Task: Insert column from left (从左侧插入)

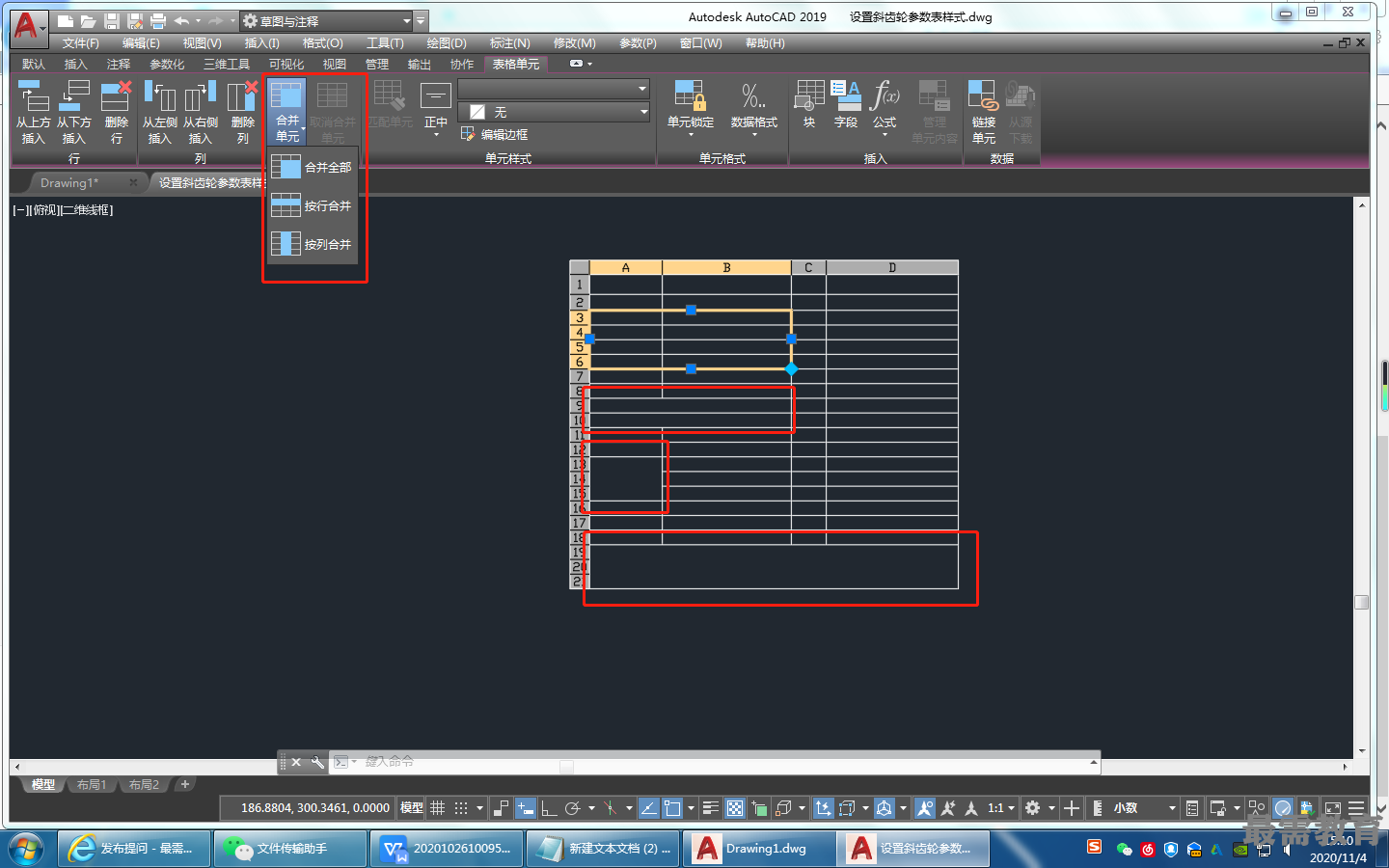Action: [x=159, y=112]
